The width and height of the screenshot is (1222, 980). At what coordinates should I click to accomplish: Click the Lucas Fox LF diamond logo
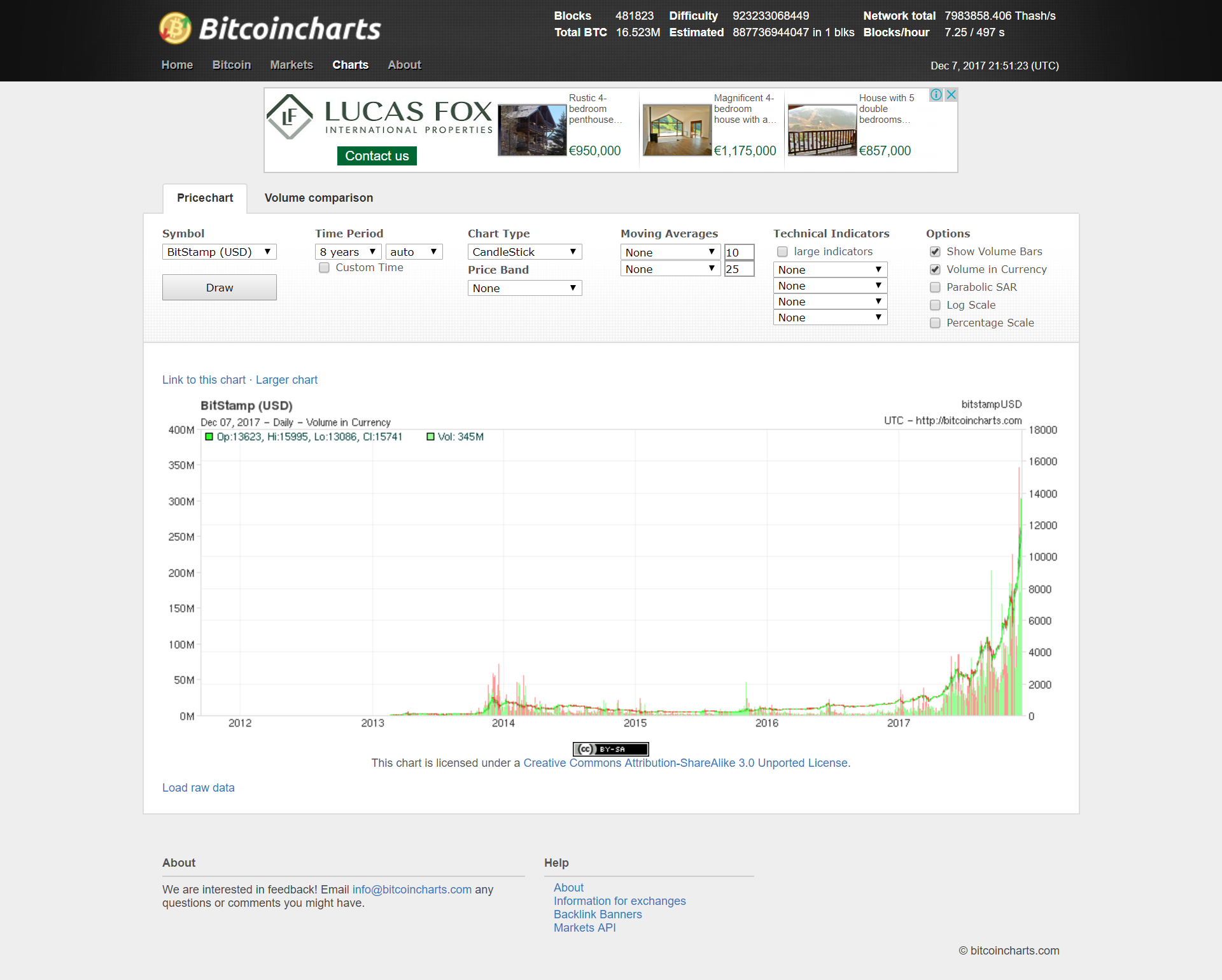click(x=290, y=116)
